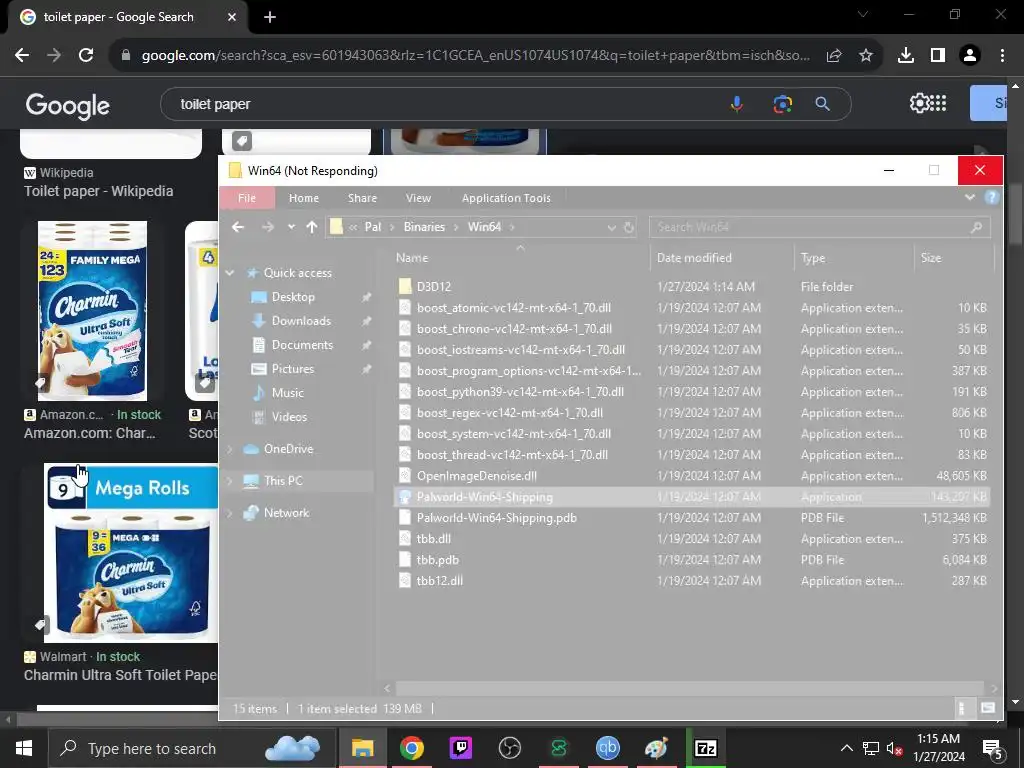The image size is (1024, 768).
Task: Open Chrome downloads icon
Action: point(905,56)
